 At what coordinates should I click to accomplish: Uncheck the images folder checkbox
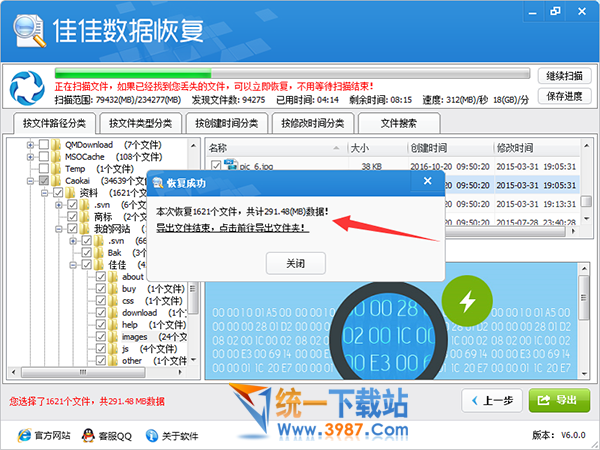(x=101, y=337)
